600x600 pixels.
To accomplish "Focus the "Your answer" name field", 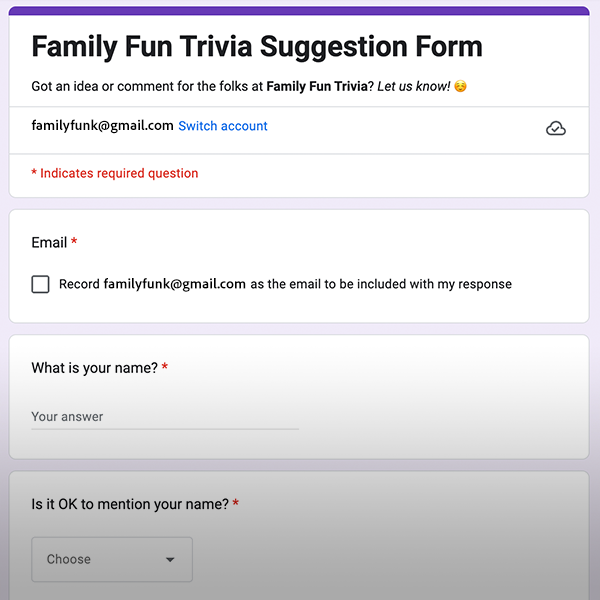I will pos(165,417).
